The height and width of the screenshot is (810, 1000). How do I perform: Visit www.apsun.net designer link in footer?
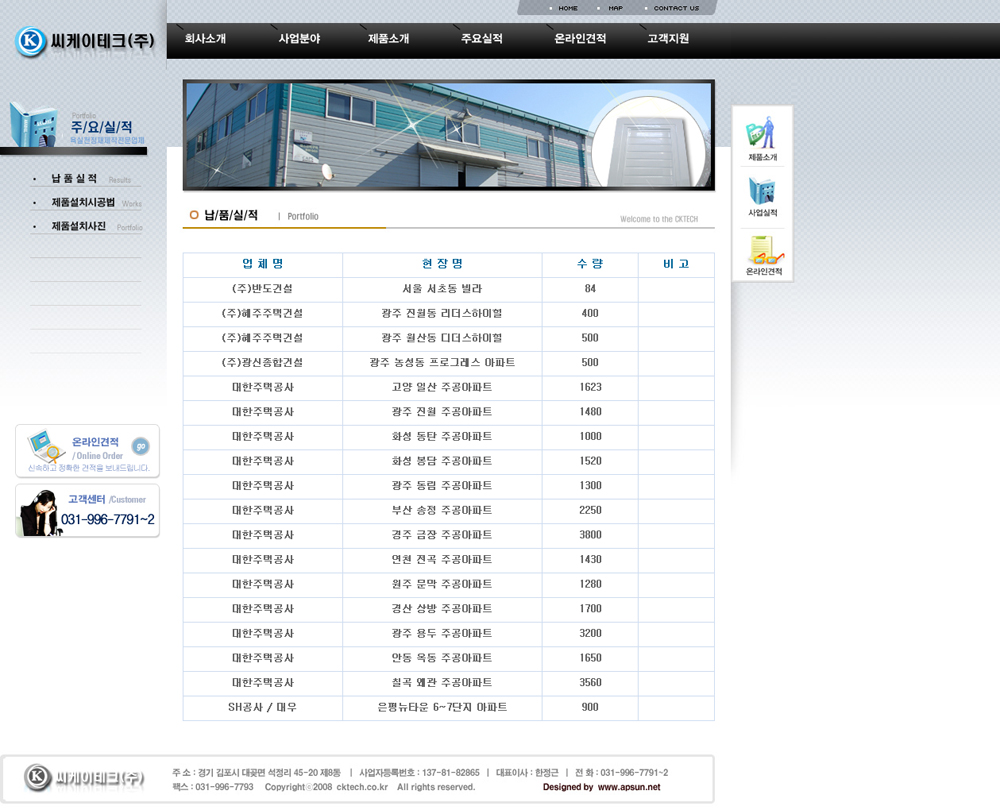(x=629, y=787)
